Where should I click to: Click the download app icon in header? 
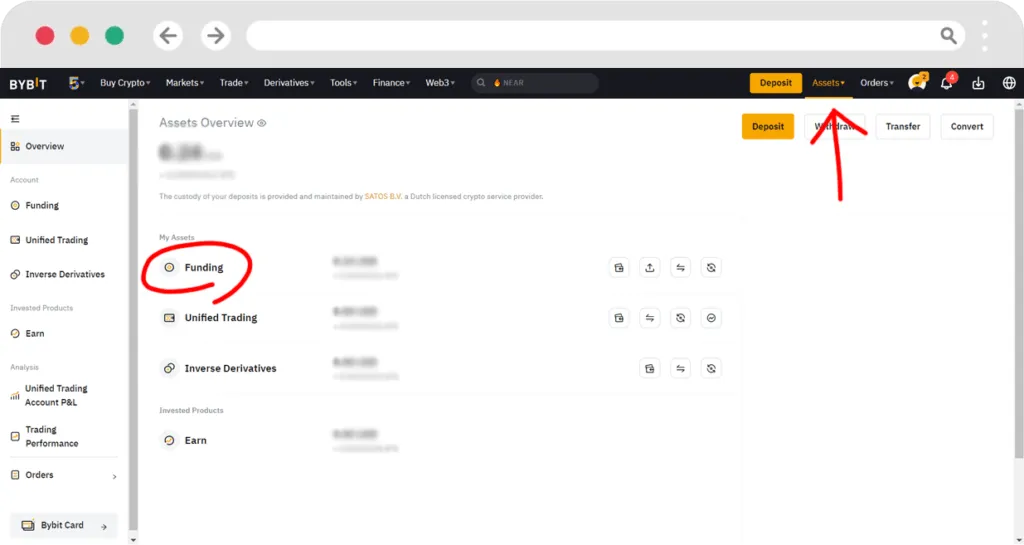(978, 83)
